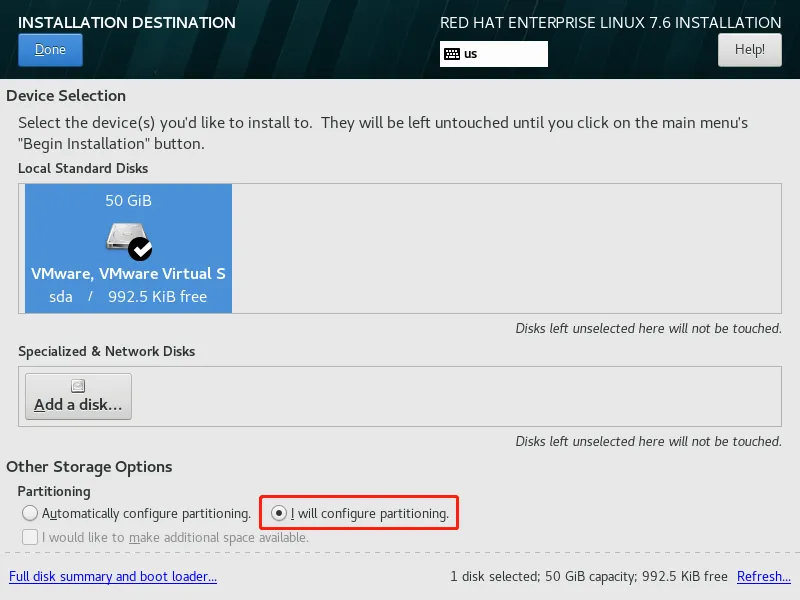Click the Help! icon button in the top bar
This screenshot has height=600, width=800.
click(749, 49)
